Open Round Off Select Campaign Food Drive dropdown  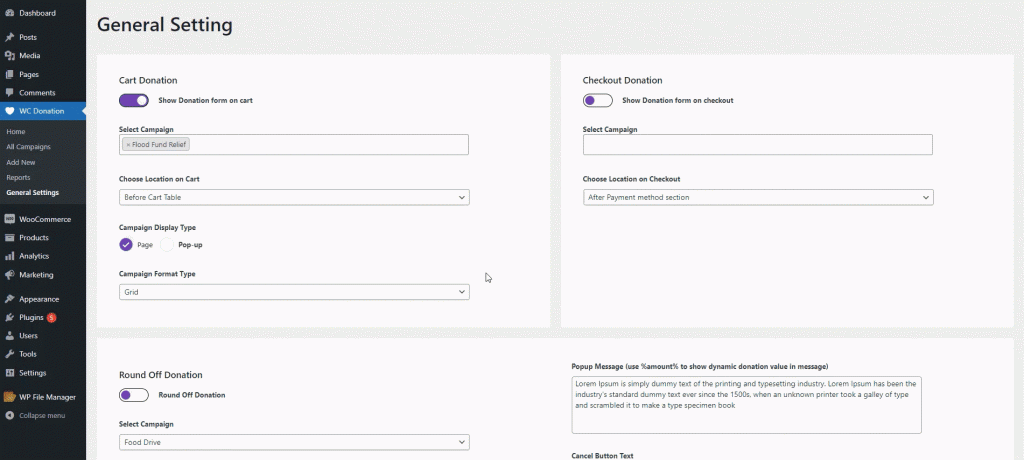(294, 442)
